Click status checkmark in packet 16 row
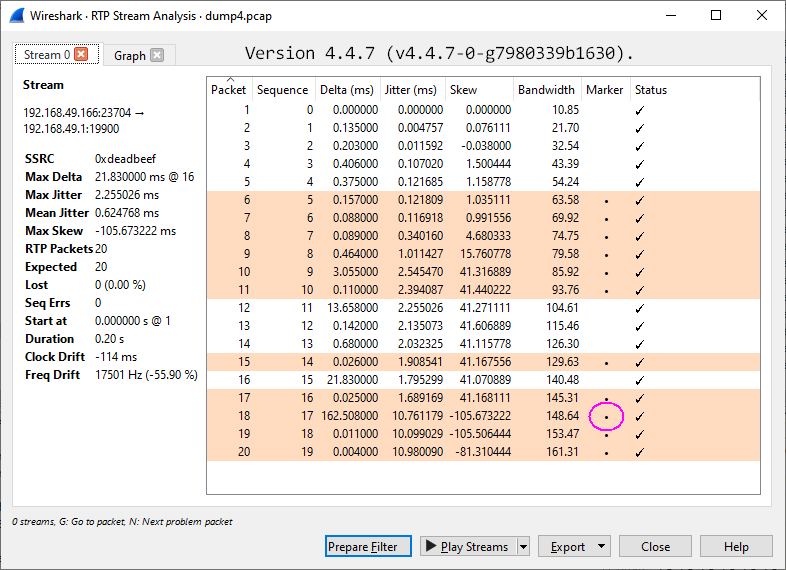This screenshot has height=570, width=786. tap(640, 381)
